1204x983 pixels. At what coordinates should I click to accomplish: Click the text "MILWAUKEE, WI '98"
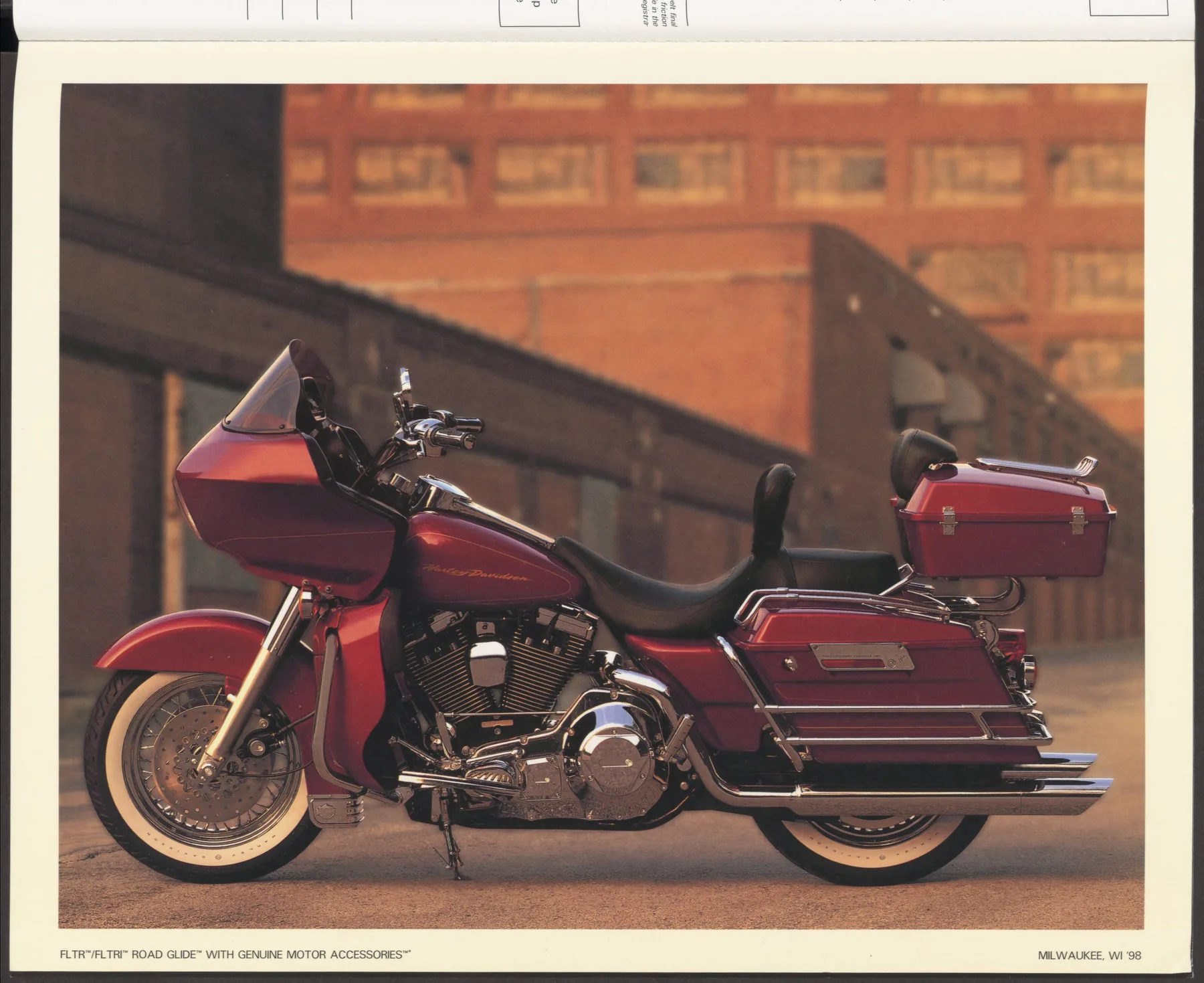(1090, 956)
